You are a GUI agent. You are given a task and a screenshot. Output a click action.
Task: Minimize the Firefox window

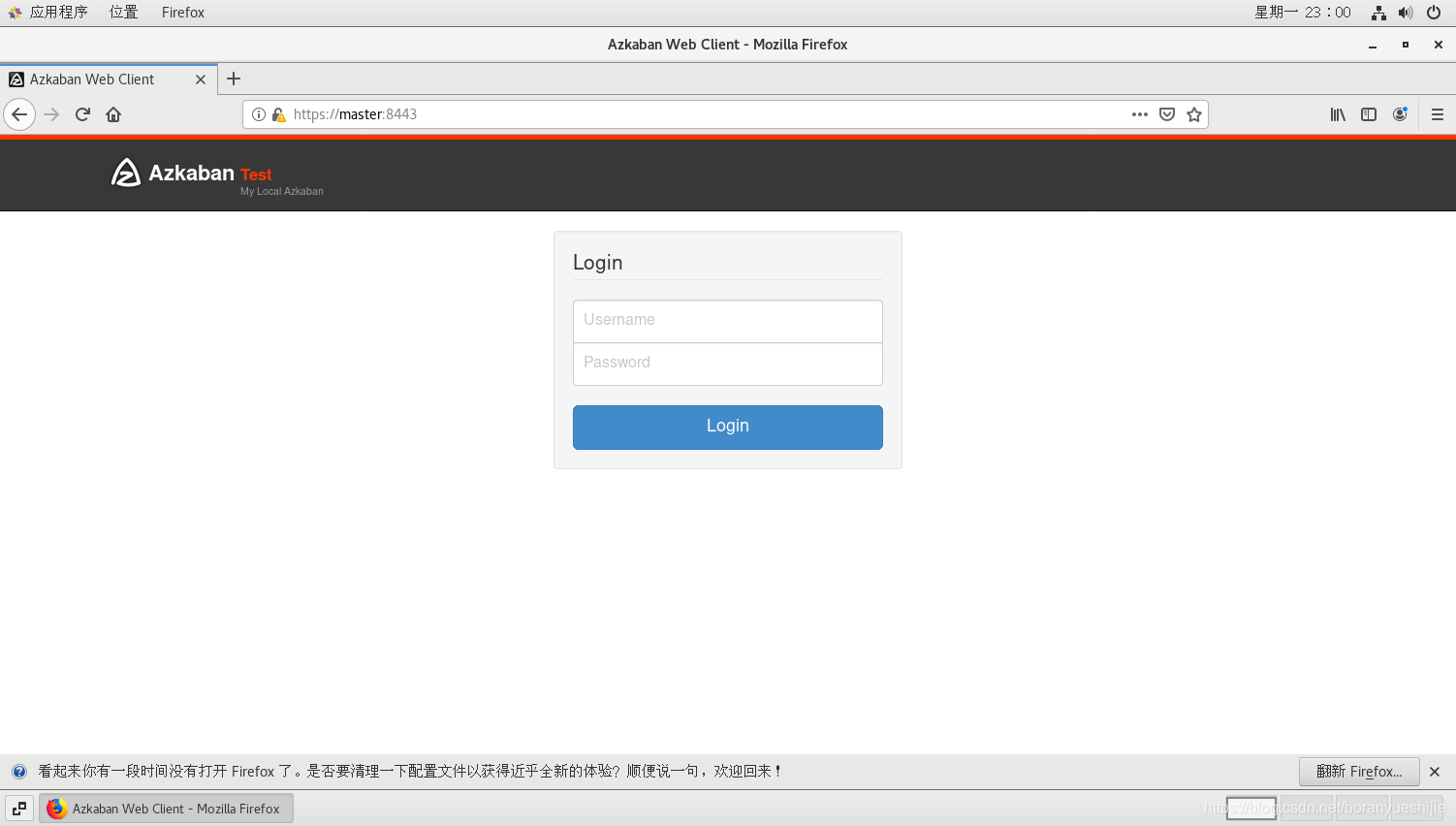tap(1373, 45)
